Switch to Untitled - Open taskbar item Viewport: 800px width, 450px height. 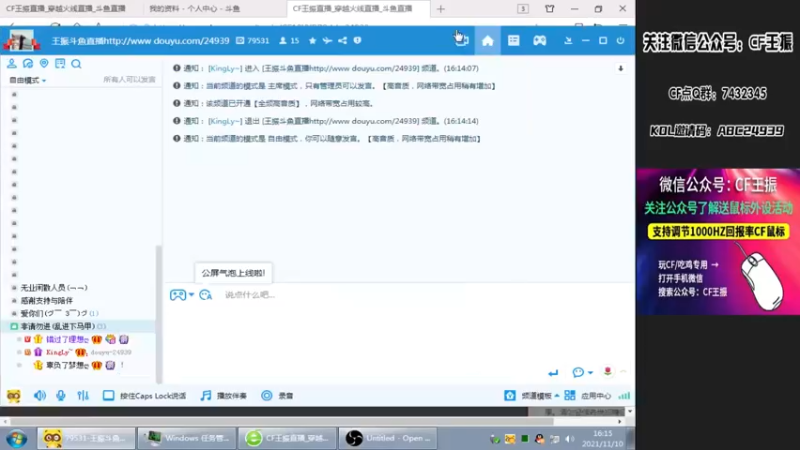point(388,438)
